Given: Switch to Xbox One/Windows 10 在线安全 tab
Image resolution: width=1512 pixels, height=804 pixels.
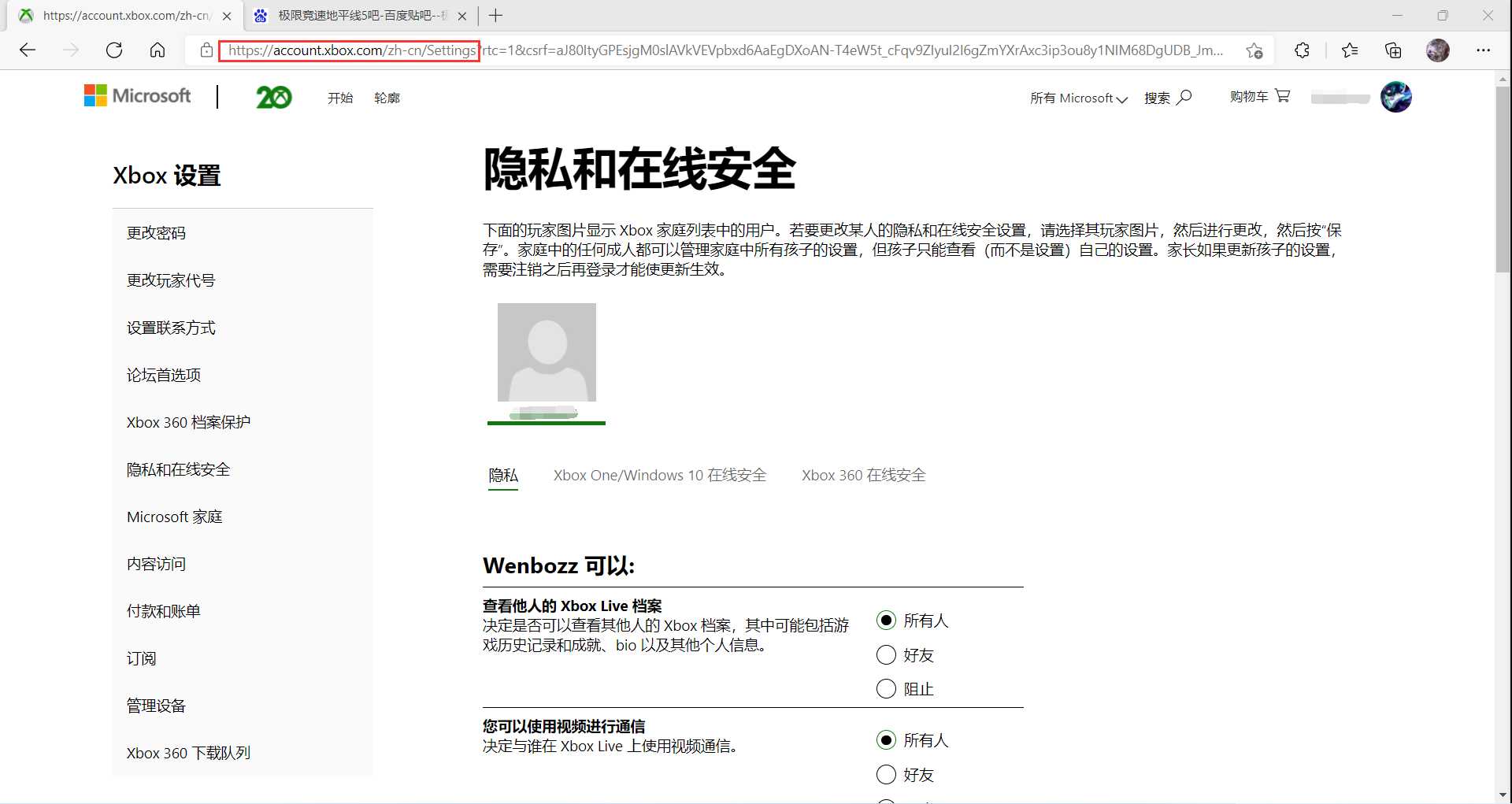Looking at the screenshot, I should tap(659, 475).
